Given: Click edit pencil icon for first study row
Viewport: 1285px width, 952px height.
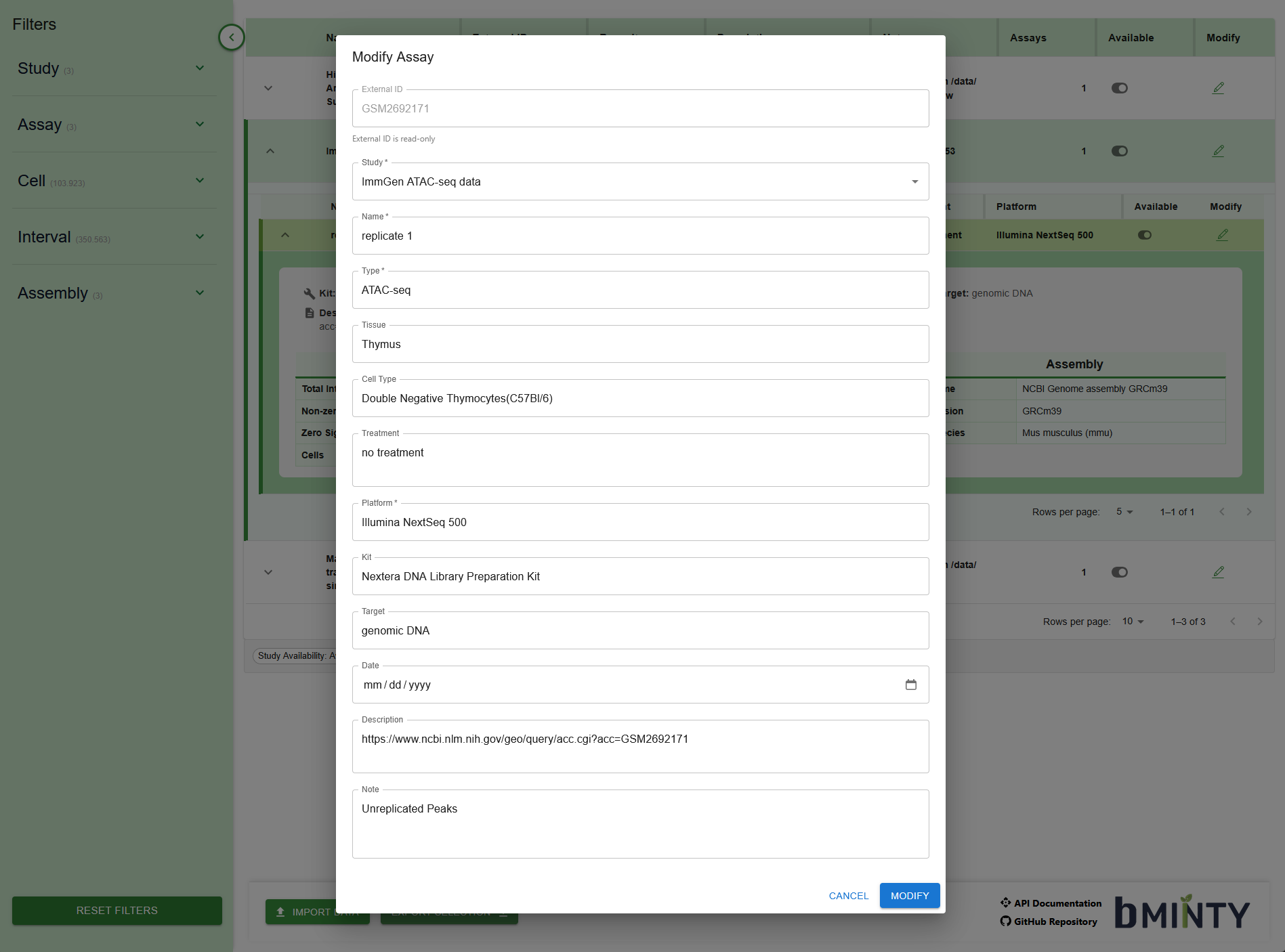Looking at the screenshot, I should click(x=1218, y=88).
